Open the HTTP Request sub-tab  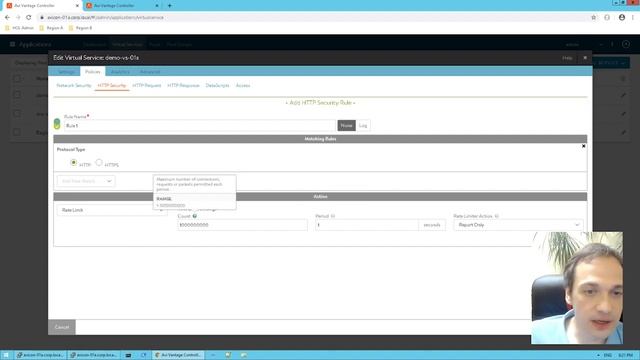(x=147, y=85)
